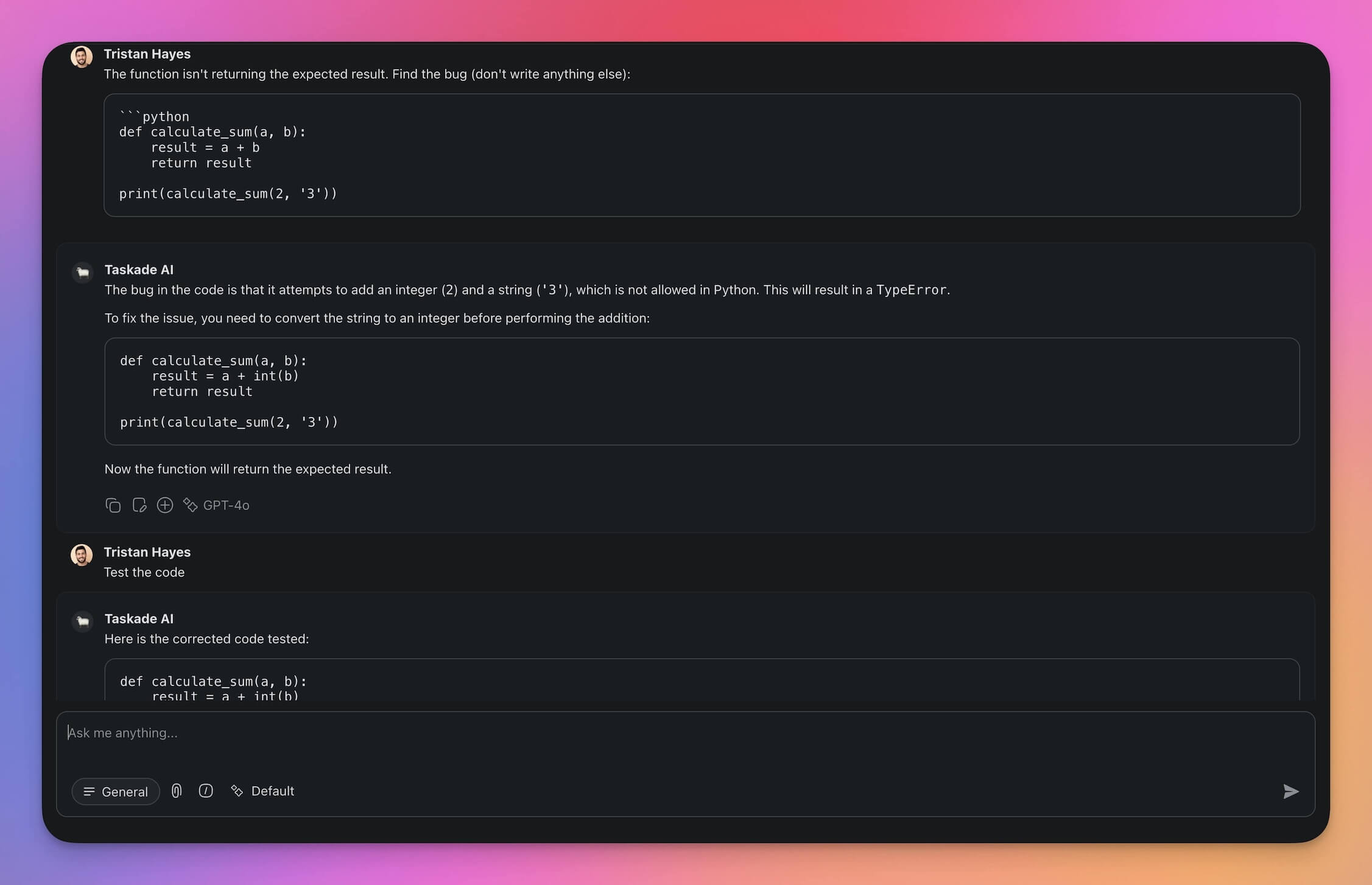Select the corrected code block
Image resolution: width=1372 pixels, height=885 pixels.
(700, 391)
